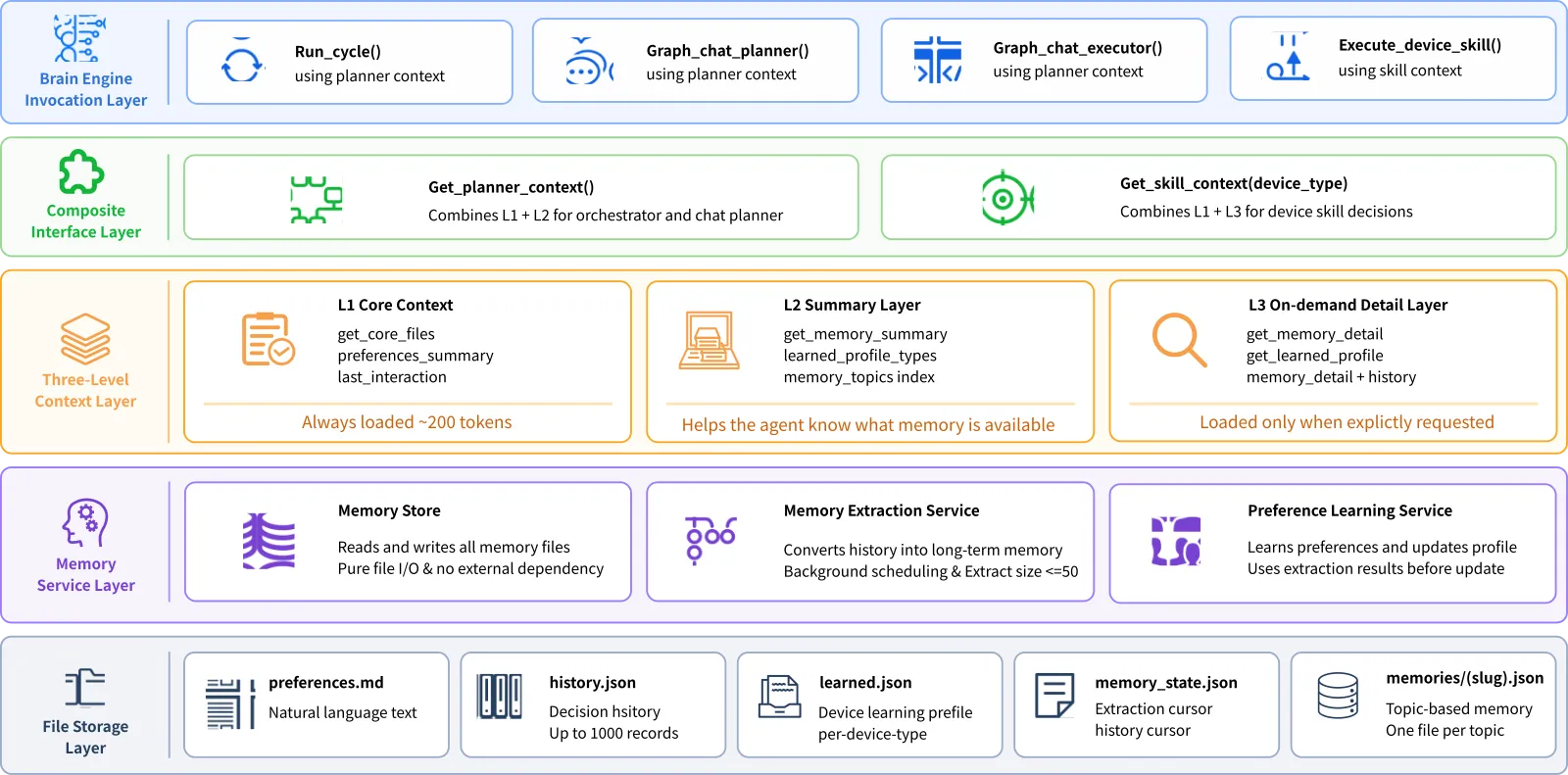Click the memory_state.json note icon
This screenshot has height=775, width=1568.
(1054, 696)
